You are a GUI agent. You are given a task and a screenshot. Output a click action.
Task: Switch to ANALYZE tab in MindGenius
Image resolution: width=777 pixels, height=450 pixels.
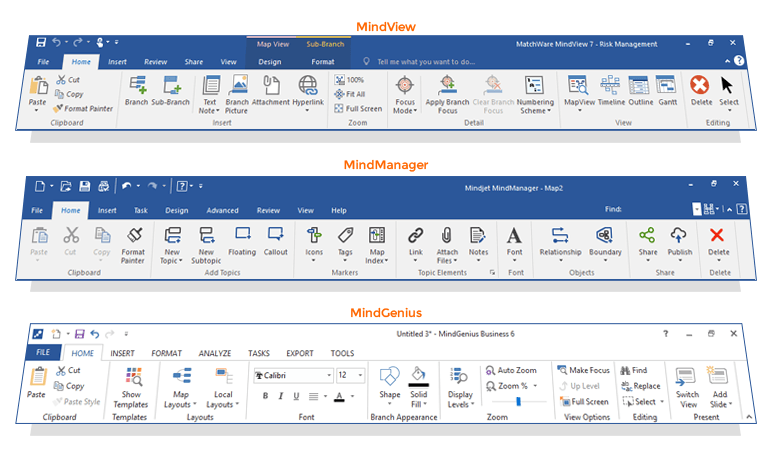215,353
